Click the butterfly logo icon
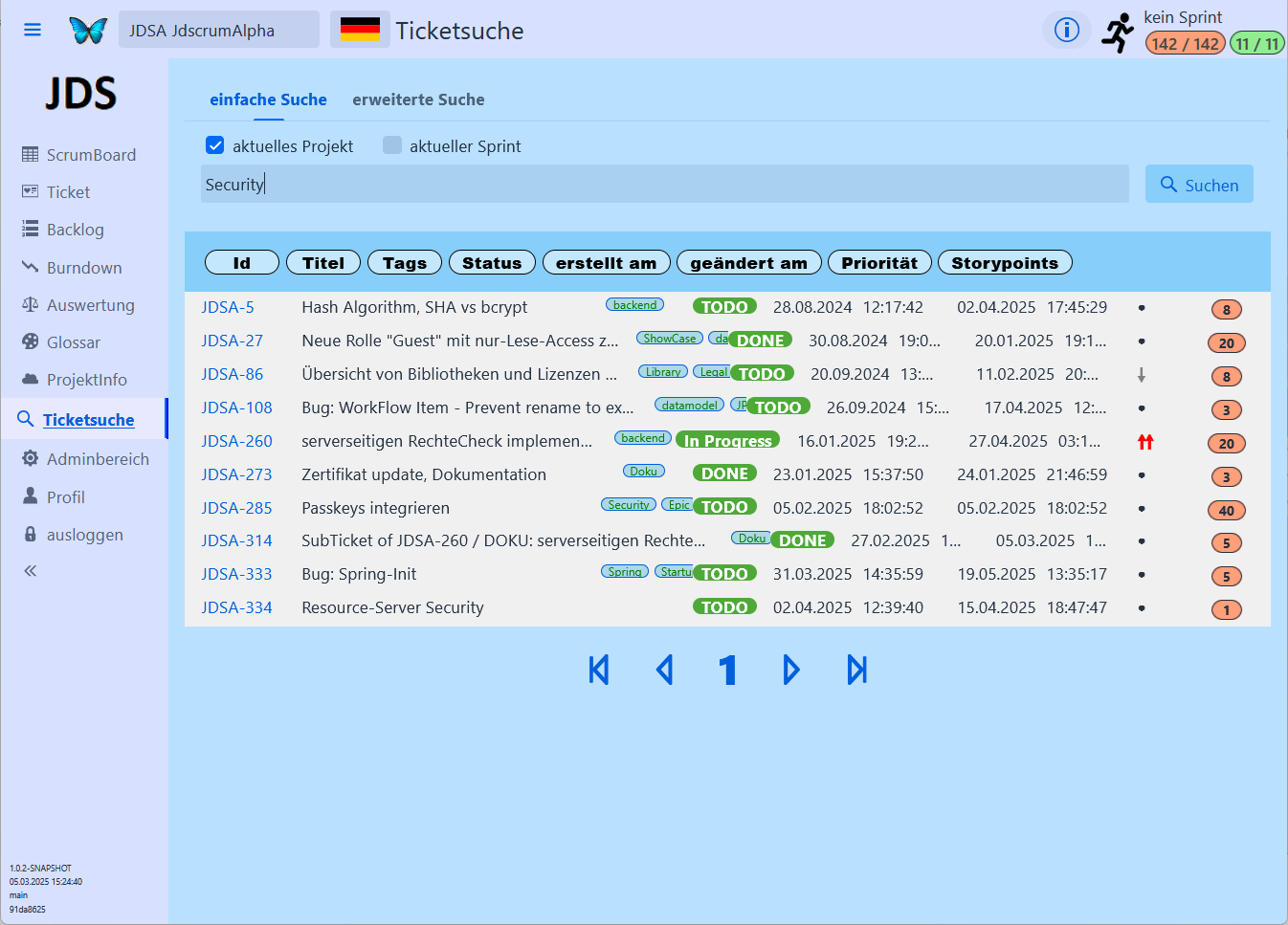 pyautogui.click(x=88, y=31)
